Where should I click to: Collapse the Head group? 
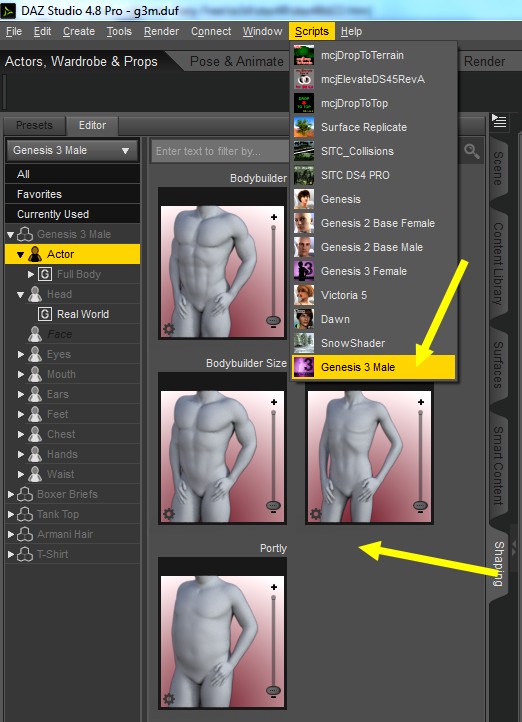[x=20, y=294]
